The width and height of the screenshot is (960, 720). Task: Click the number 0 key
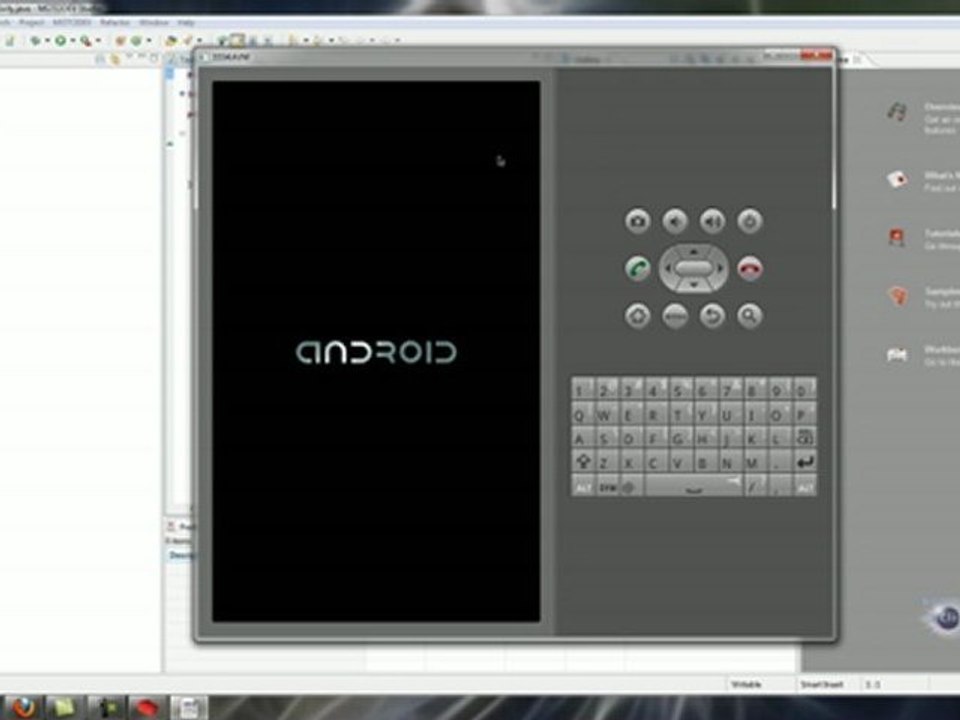click(803, 390)
